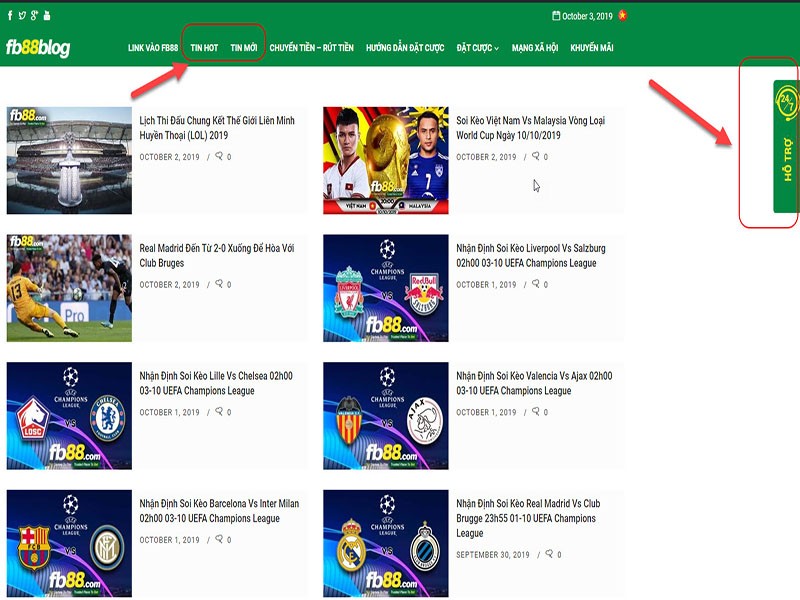Click the Việt Nam vs Malaysia World Cup thumbnail
The image size is (800, 600).
[386, 160]
